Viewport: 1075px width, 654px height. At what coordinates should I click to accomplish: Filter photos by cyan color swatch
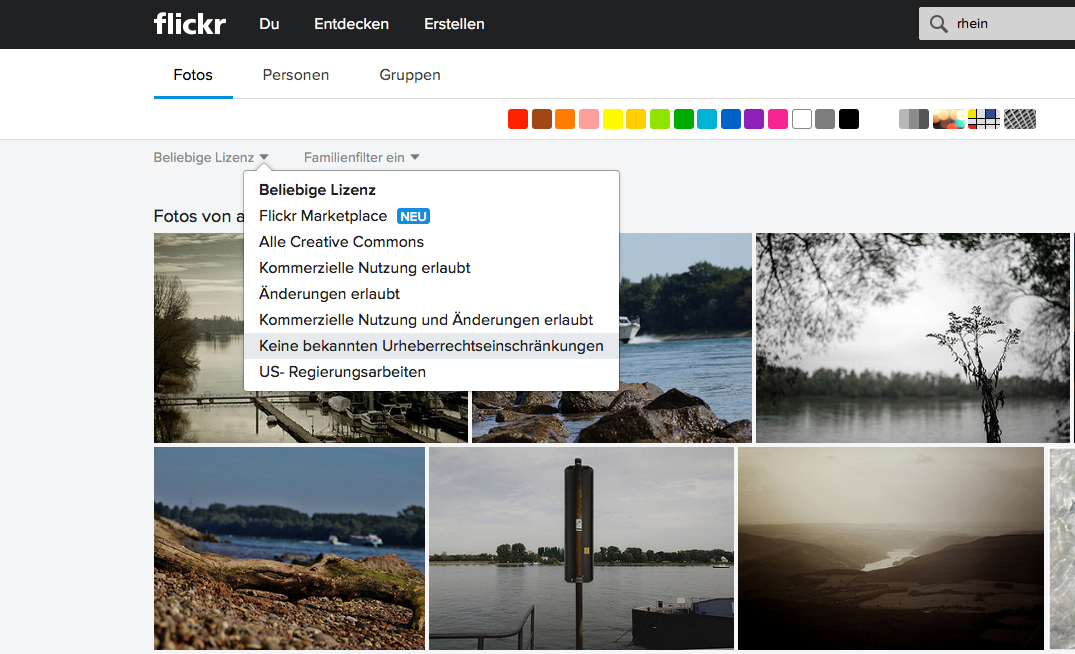[707, 119]
